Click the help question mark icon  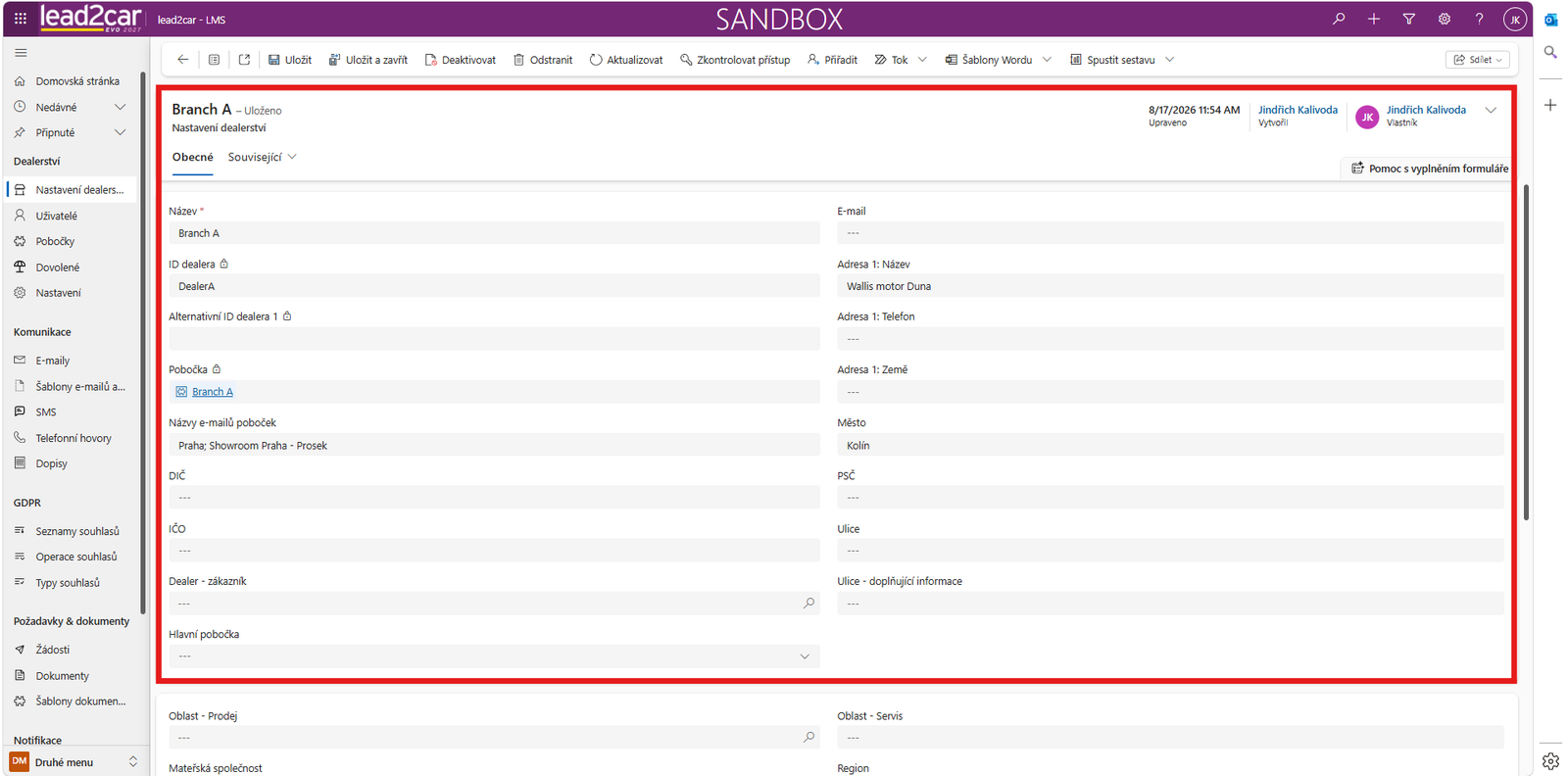pos(1480,19)
